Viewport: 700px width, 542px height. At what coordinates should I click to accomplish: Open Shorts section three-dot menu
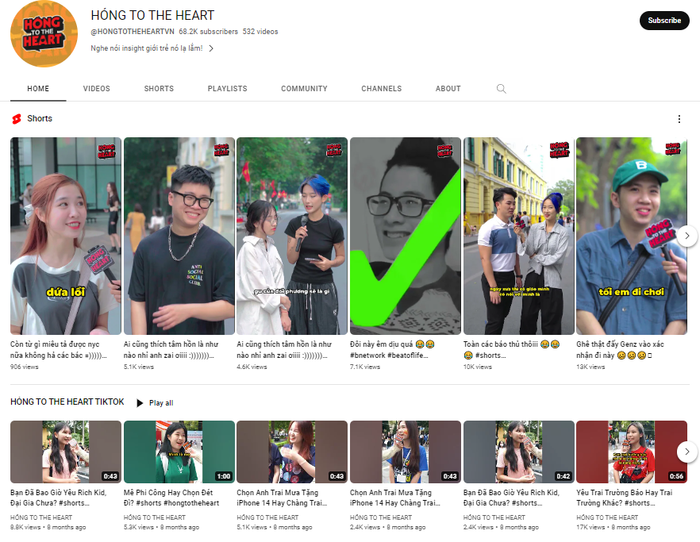[679, 119]
